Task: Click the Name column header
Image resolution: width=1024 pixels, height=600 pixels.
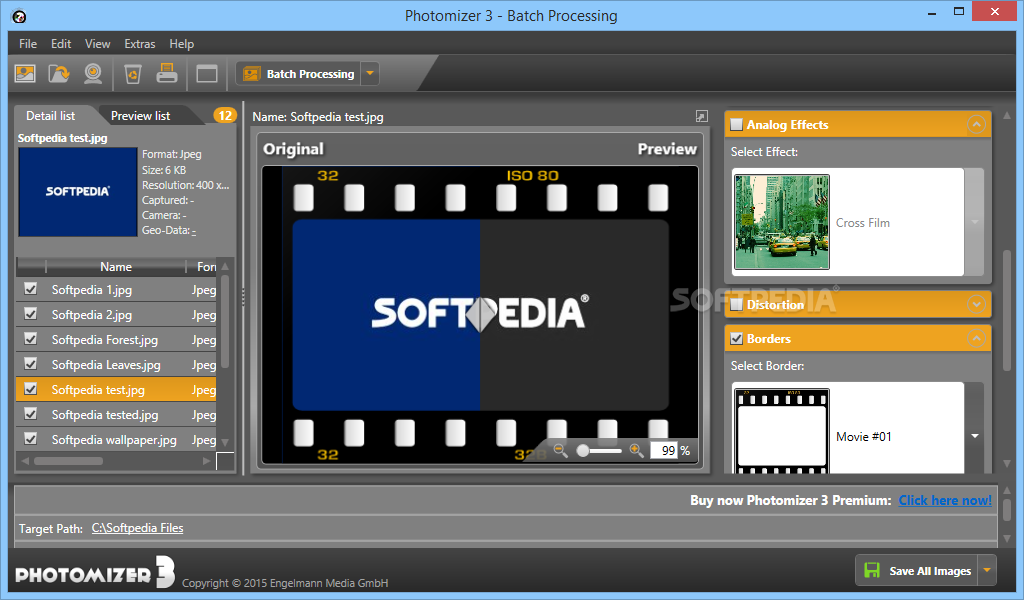Action: tap(116, 266)
